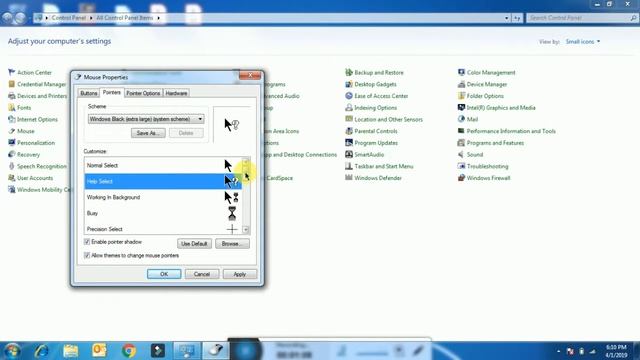The height and width of the screenshot is (360, 640).
Task: Toggle Enable pointer shadow checkbox
Action: (x=87, y=242)
